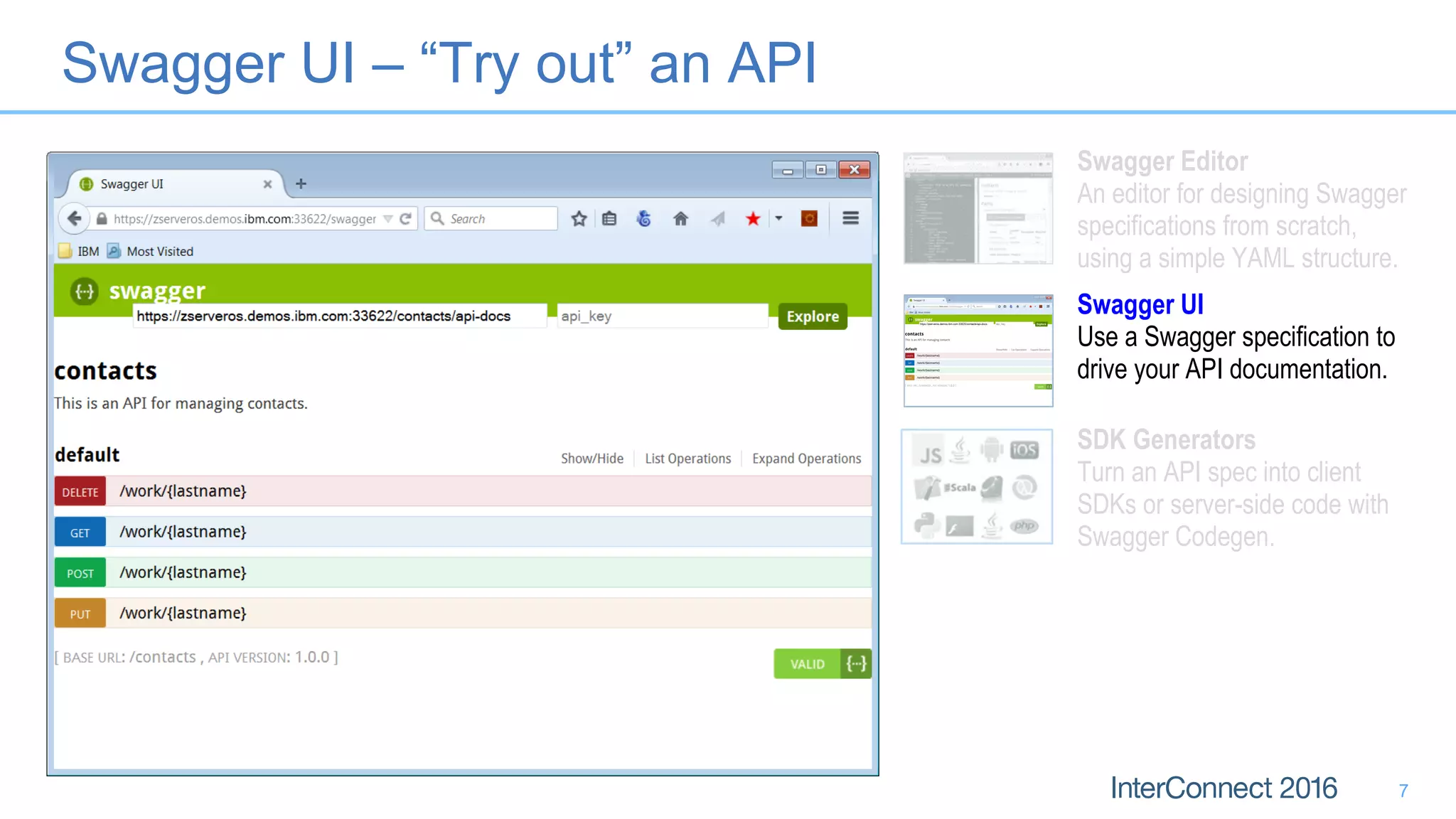
Task: Minimize the browser window
Action: click(788, 170)
